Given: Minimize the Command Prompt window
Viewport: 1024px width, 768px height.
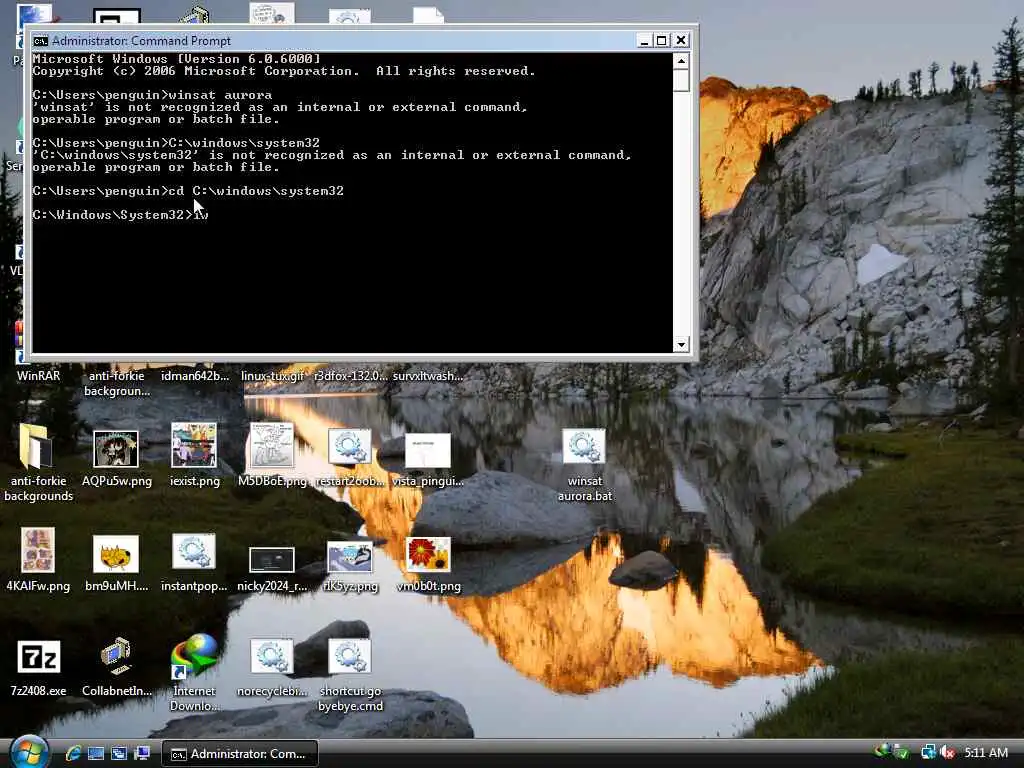Looking at the screenshot, I should (x=644, y=40).
